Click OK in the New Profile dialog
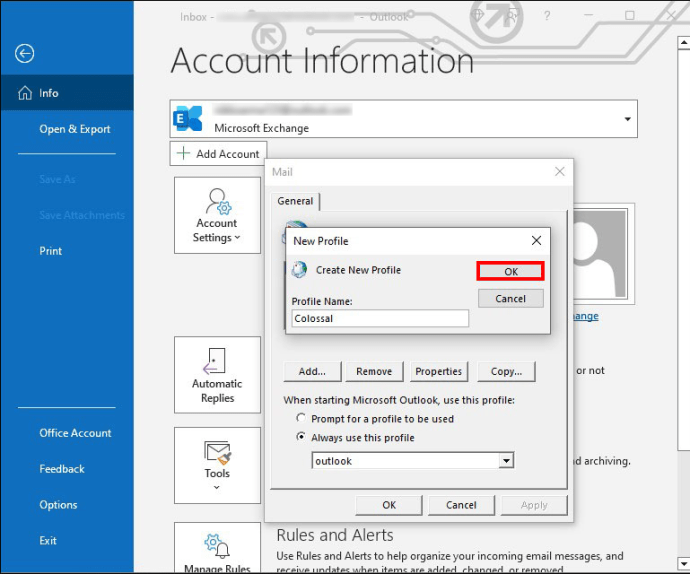This screenshot has height=574, width=690. (x=510, y=271)
